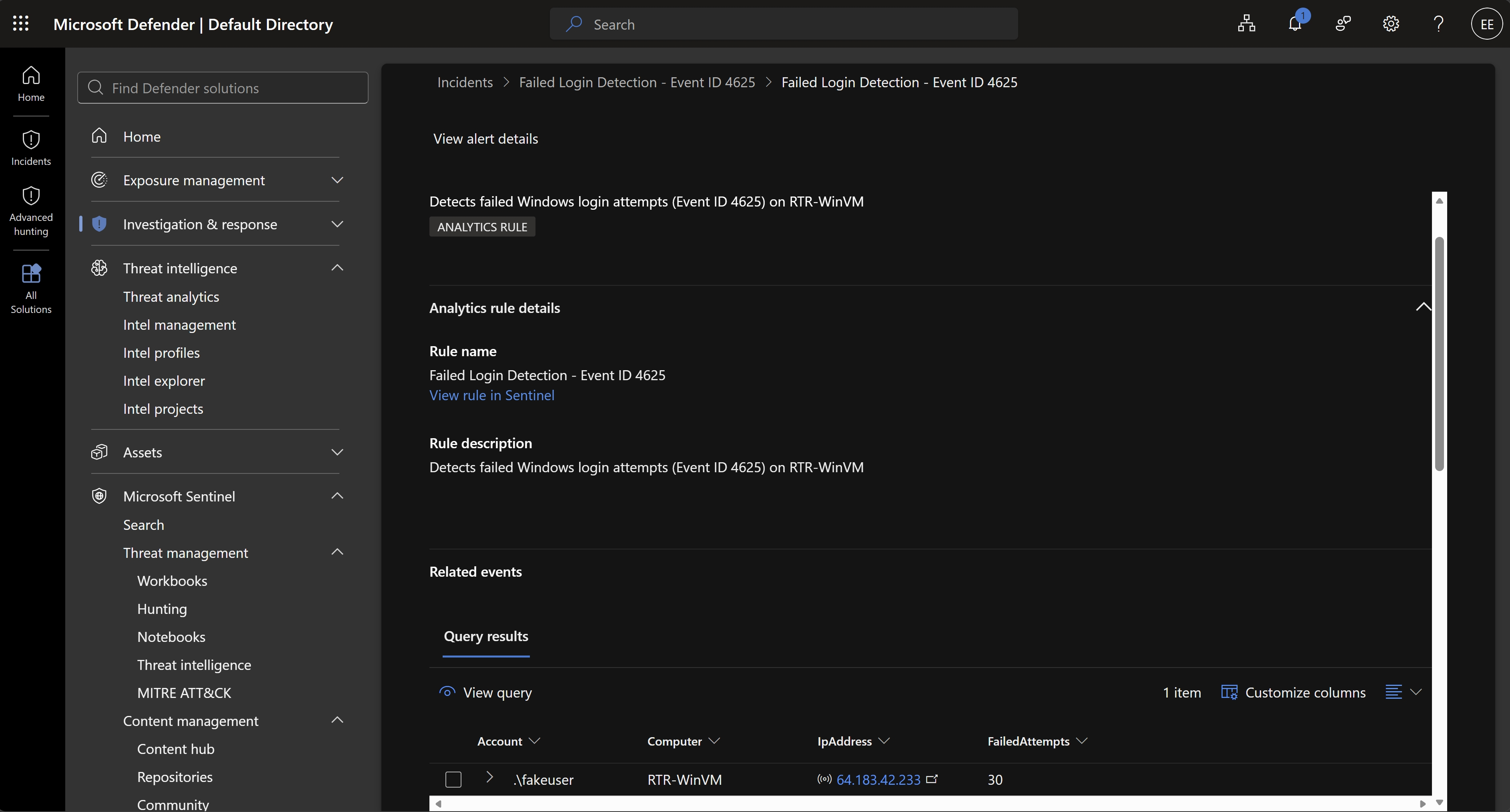The height and width of the screenshot is (812, 1510).
Task: Click the Customize columns button
Action: tap(1293, 692)
